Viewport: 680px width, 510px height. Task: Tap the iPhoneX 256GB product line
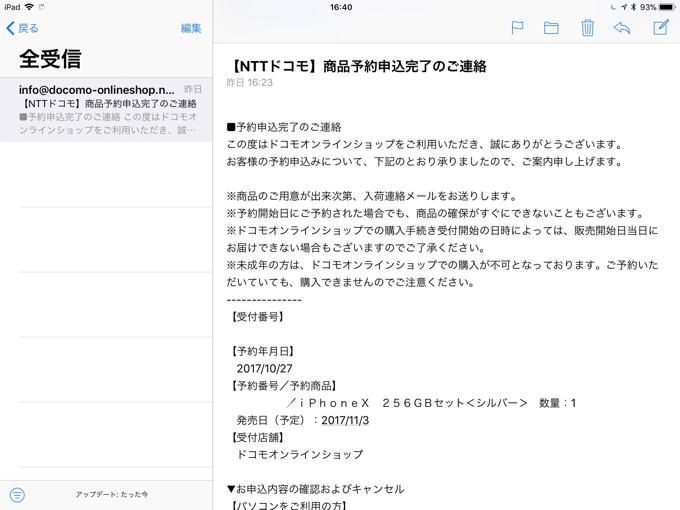click(x=431, y=403)
